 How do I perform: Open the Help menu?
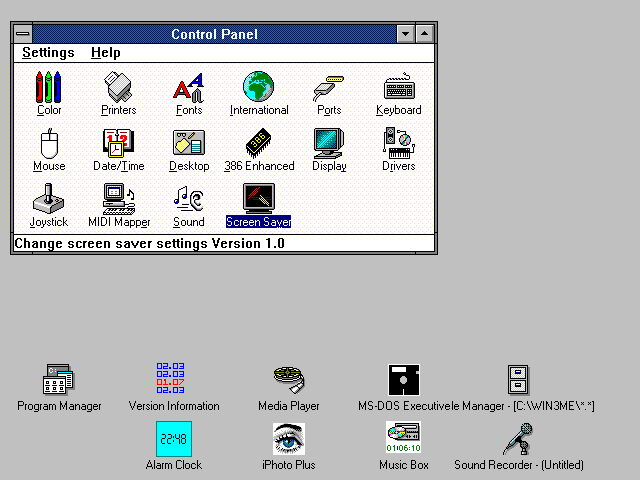coord(106,53)
